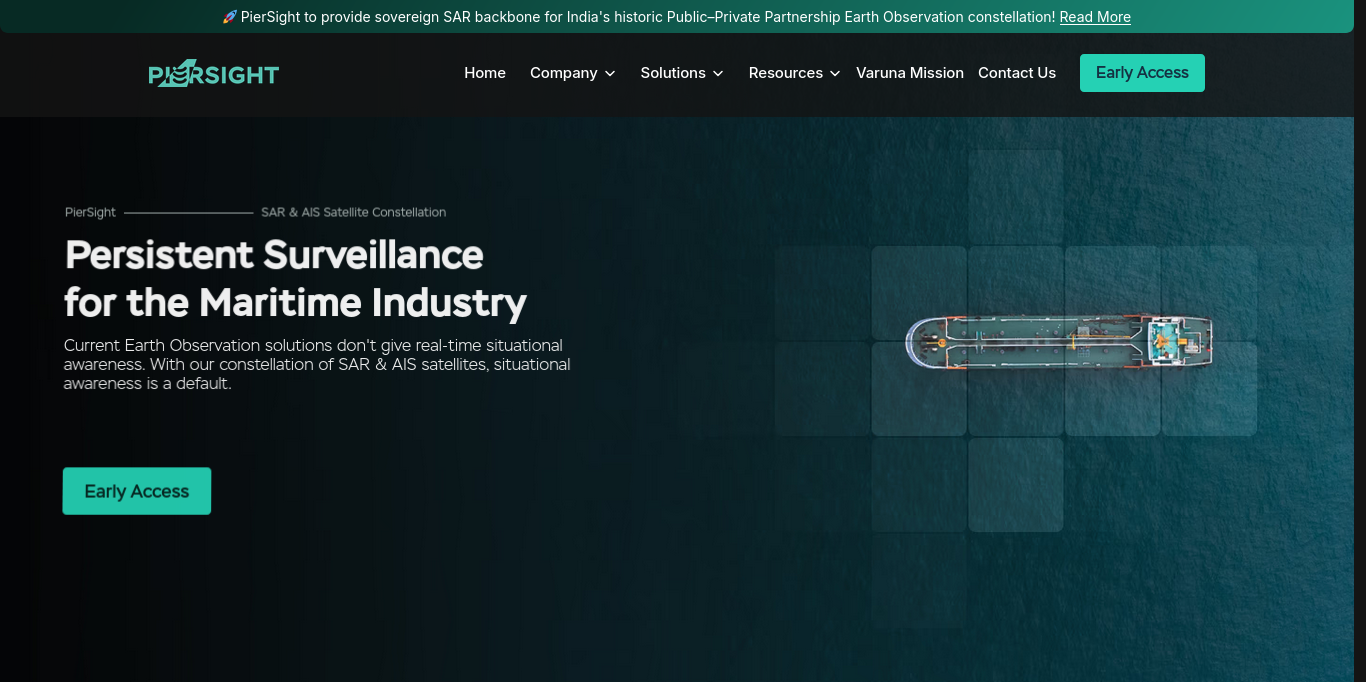This screenshot has width=1366, height=682.
Task: Click the PierSight text above headline
Action: 90,212
